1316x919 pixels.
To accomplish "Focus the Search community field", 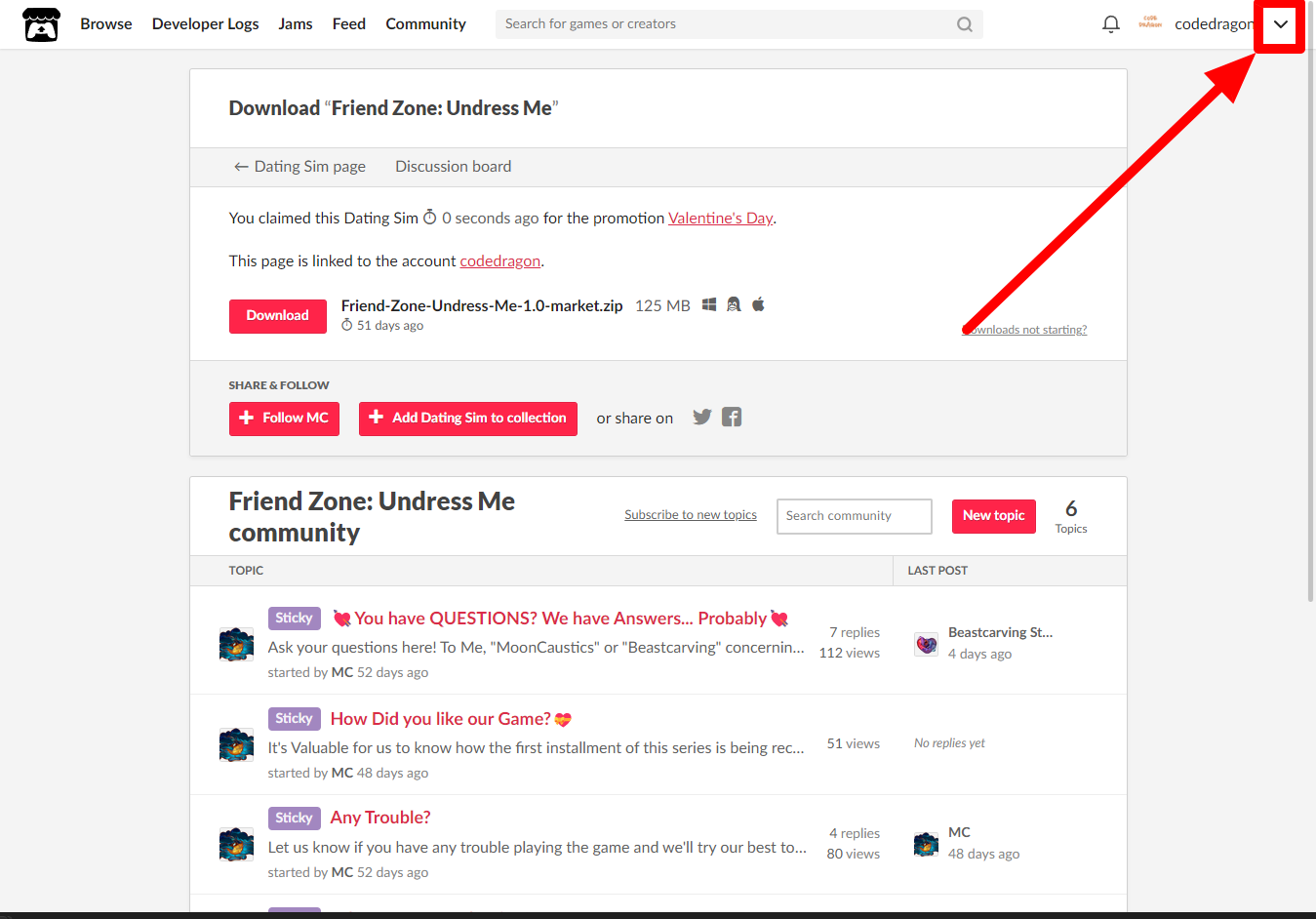I will pyautogui.click(x=855, y=516).
